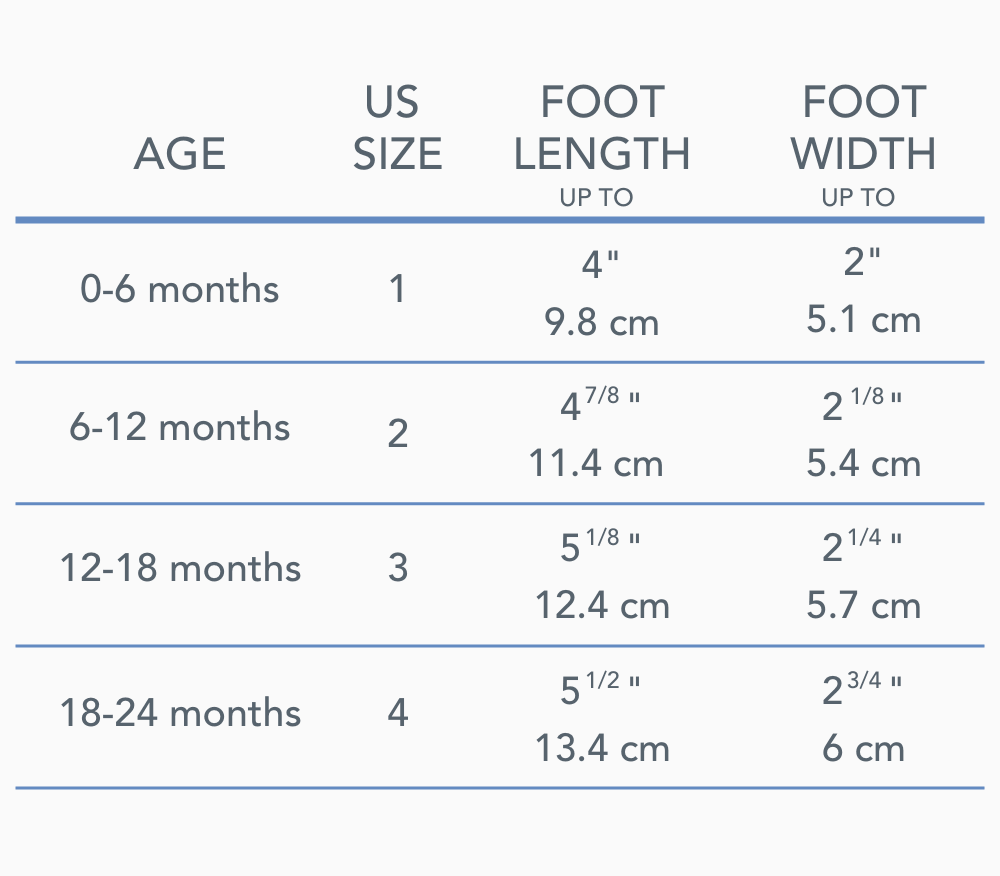This screenshot has height=876, width=1000.
Task: Click the 6 cm foot width
Action: (863, 748)
